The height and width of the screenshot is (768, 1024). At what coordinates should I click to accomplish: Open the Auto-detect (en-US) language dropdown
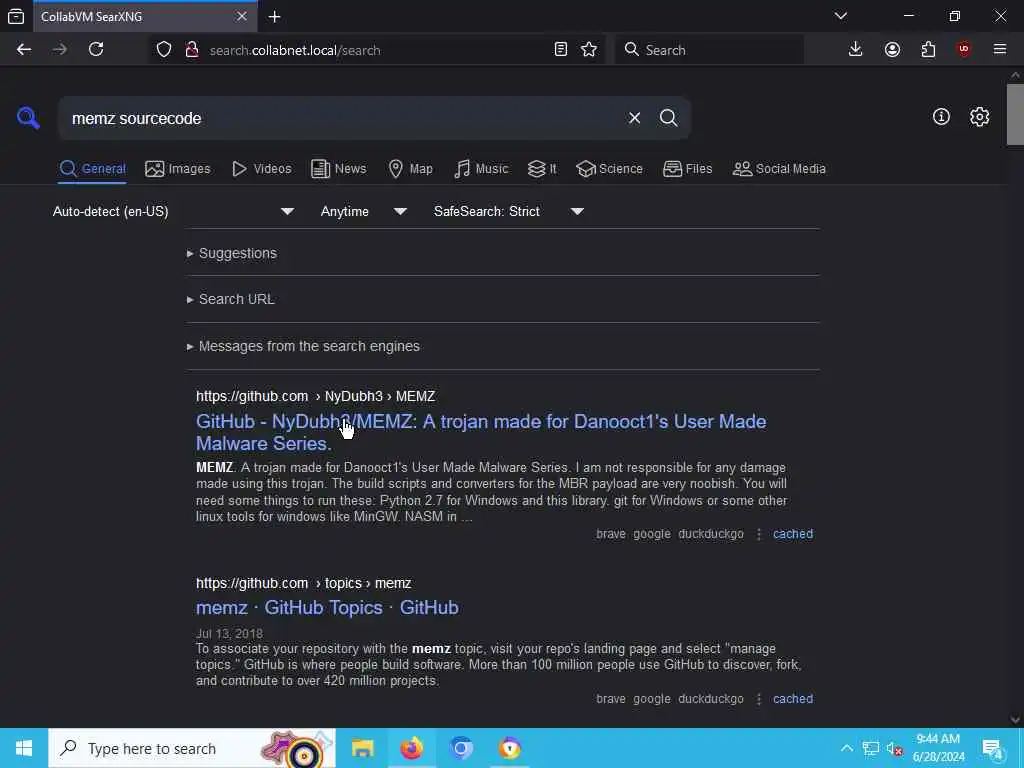[173, 212]
